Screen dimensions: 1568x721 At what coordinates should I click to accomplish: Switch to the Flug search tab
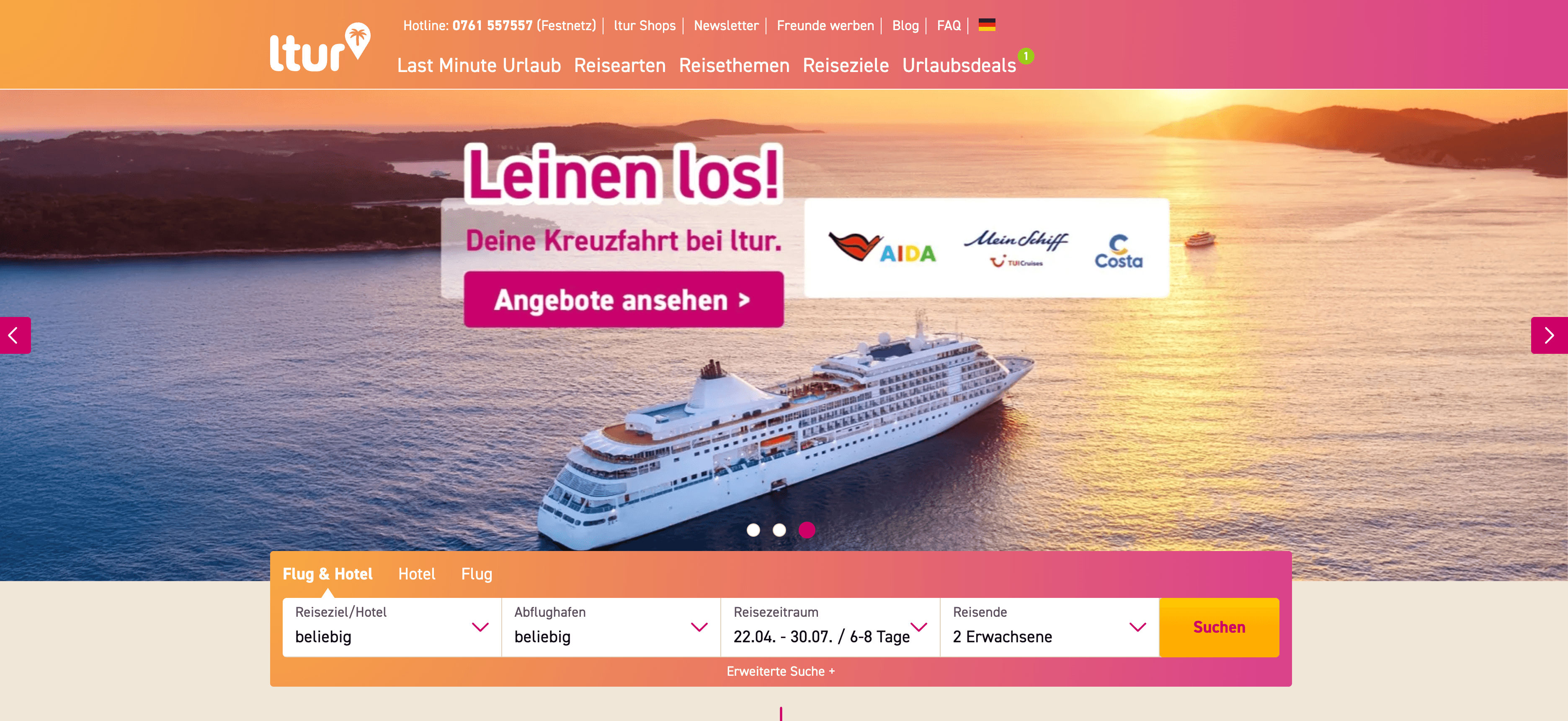coord(477,574)
